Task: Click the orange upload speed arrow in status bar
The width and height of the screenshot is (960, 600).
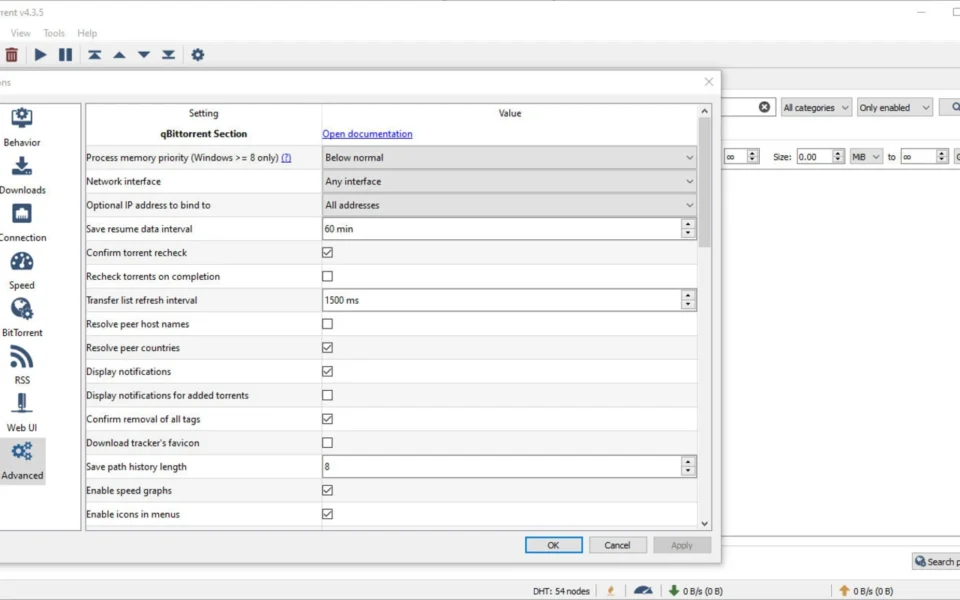Action: click(844, 591)
